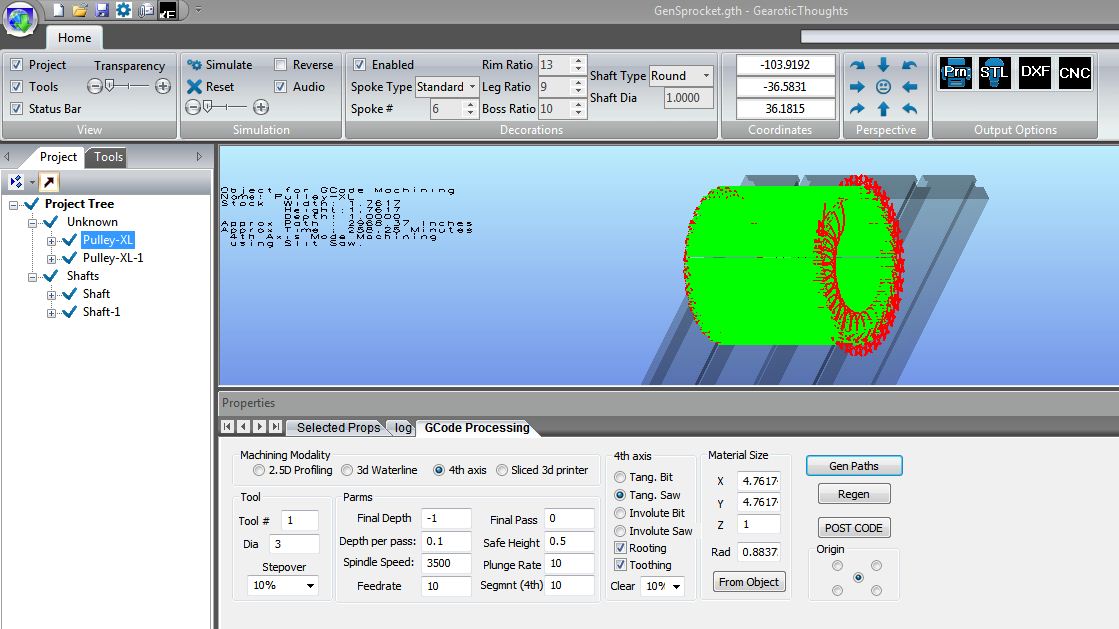This screenshot has width=1119, height=629.
Task: Click the STL export icon
Action: [994, 73]
